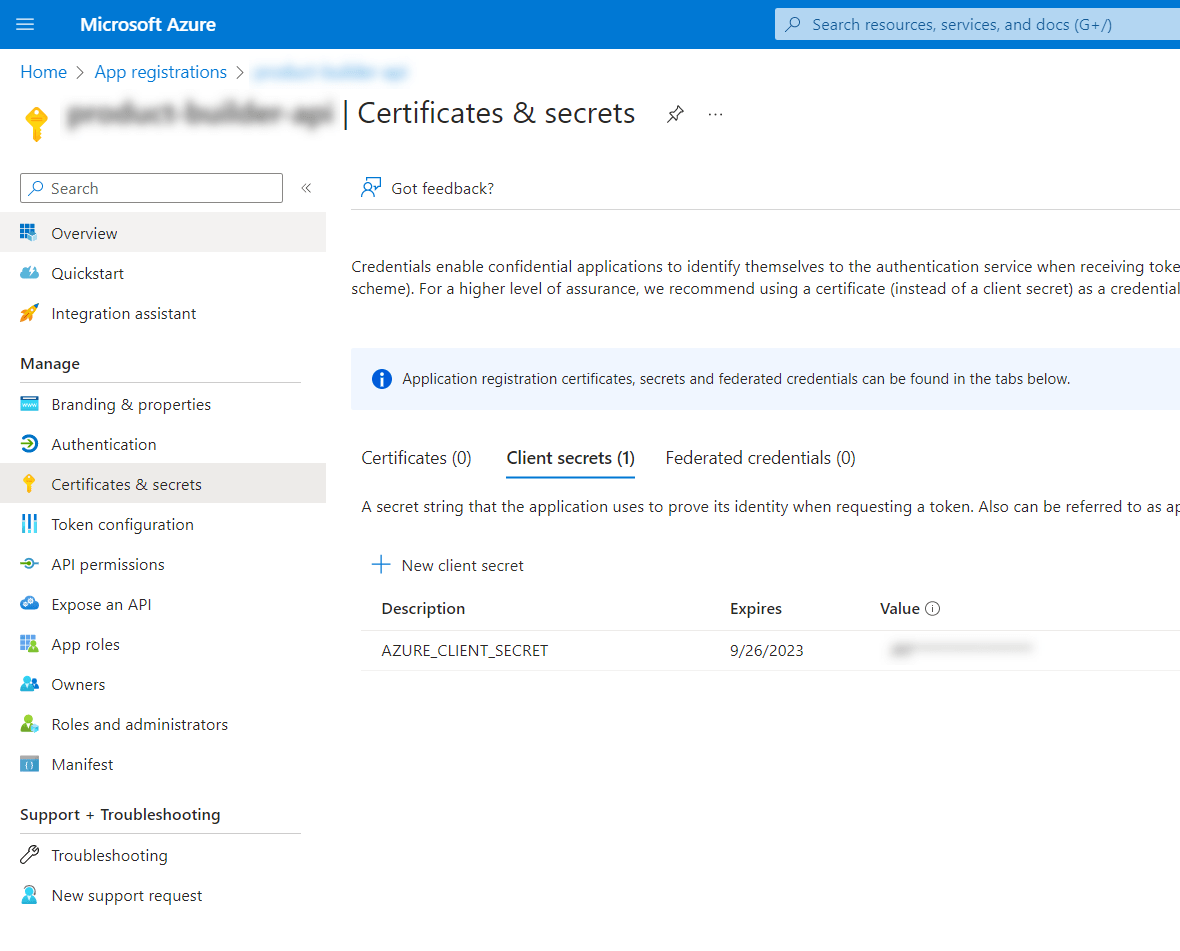Click the Expose an API icon
This screenshot has height=951, width=1180.
tap(30, 604)
